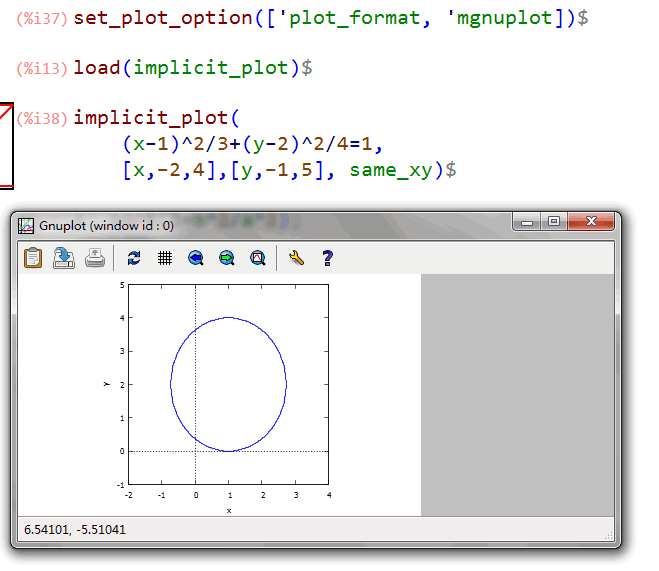Click the y axis label beside plot
This screenshot has width=659, height=571.
click(x=107, y=384)
